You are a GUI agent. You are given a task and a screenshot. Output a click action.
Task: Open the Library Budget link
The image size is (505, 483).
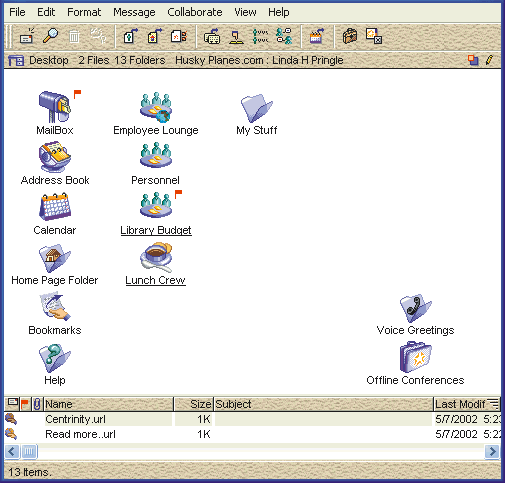156,230
